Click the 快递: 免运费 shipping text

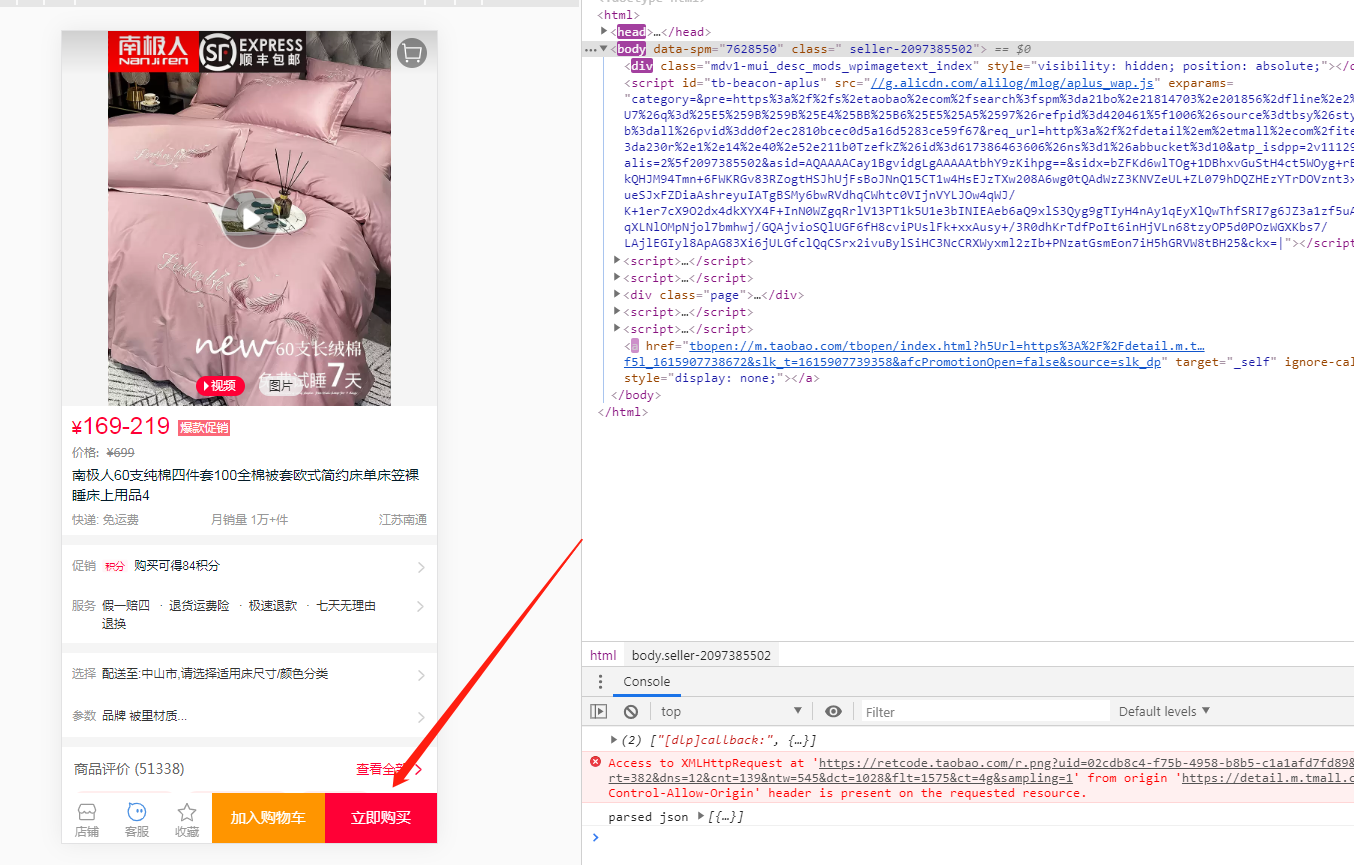(x=105, y=520)
